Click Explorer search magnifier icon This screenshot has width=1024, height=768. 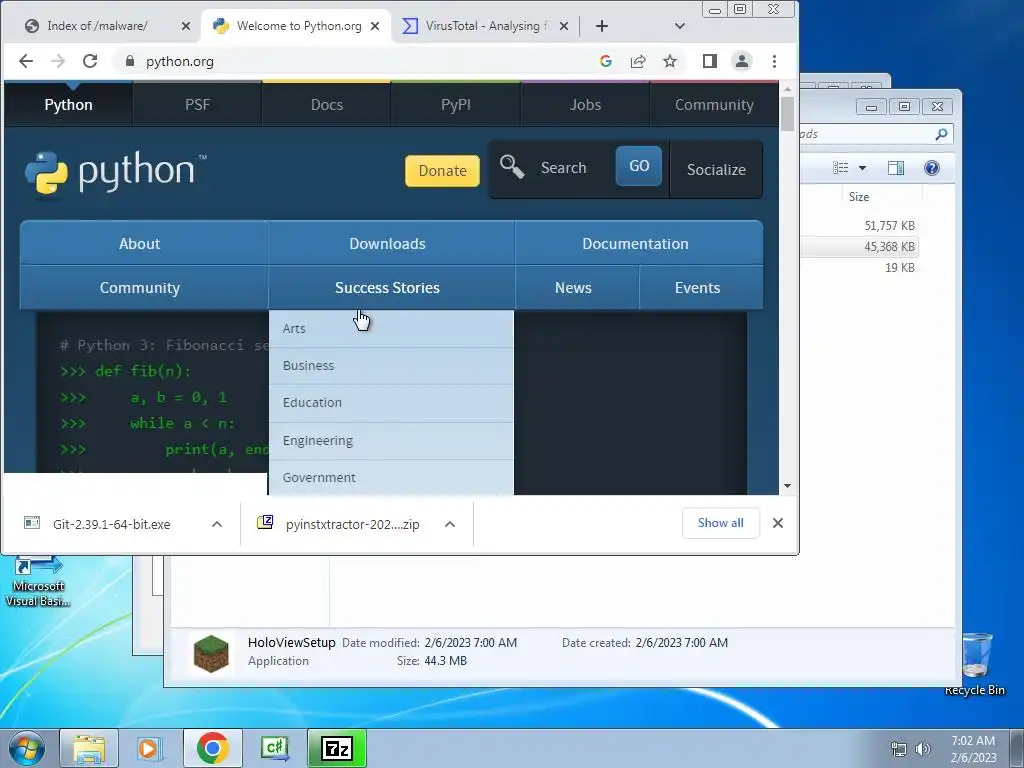coord(941,134)
